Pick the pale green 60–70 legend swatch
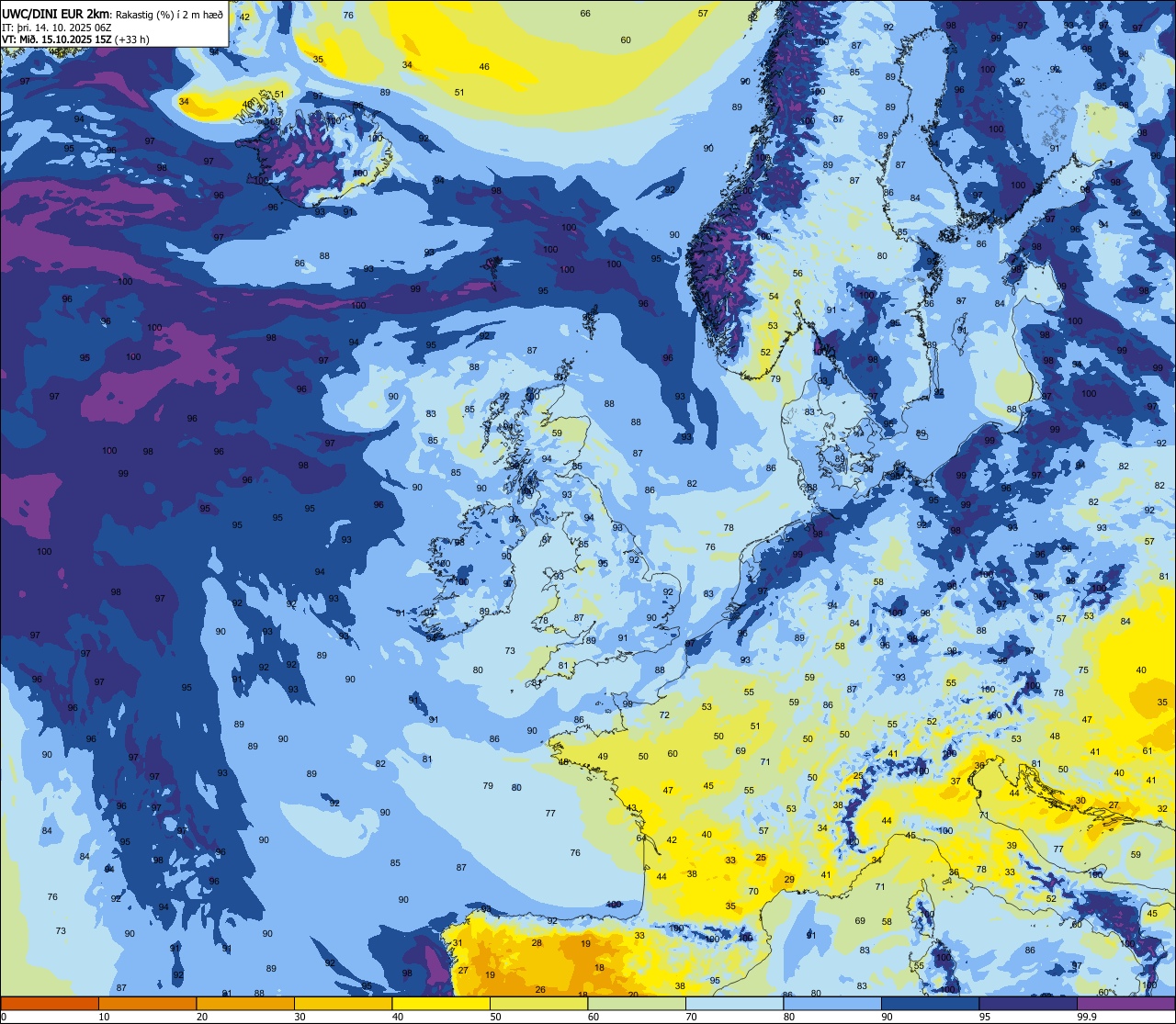 coord(637,1003)
